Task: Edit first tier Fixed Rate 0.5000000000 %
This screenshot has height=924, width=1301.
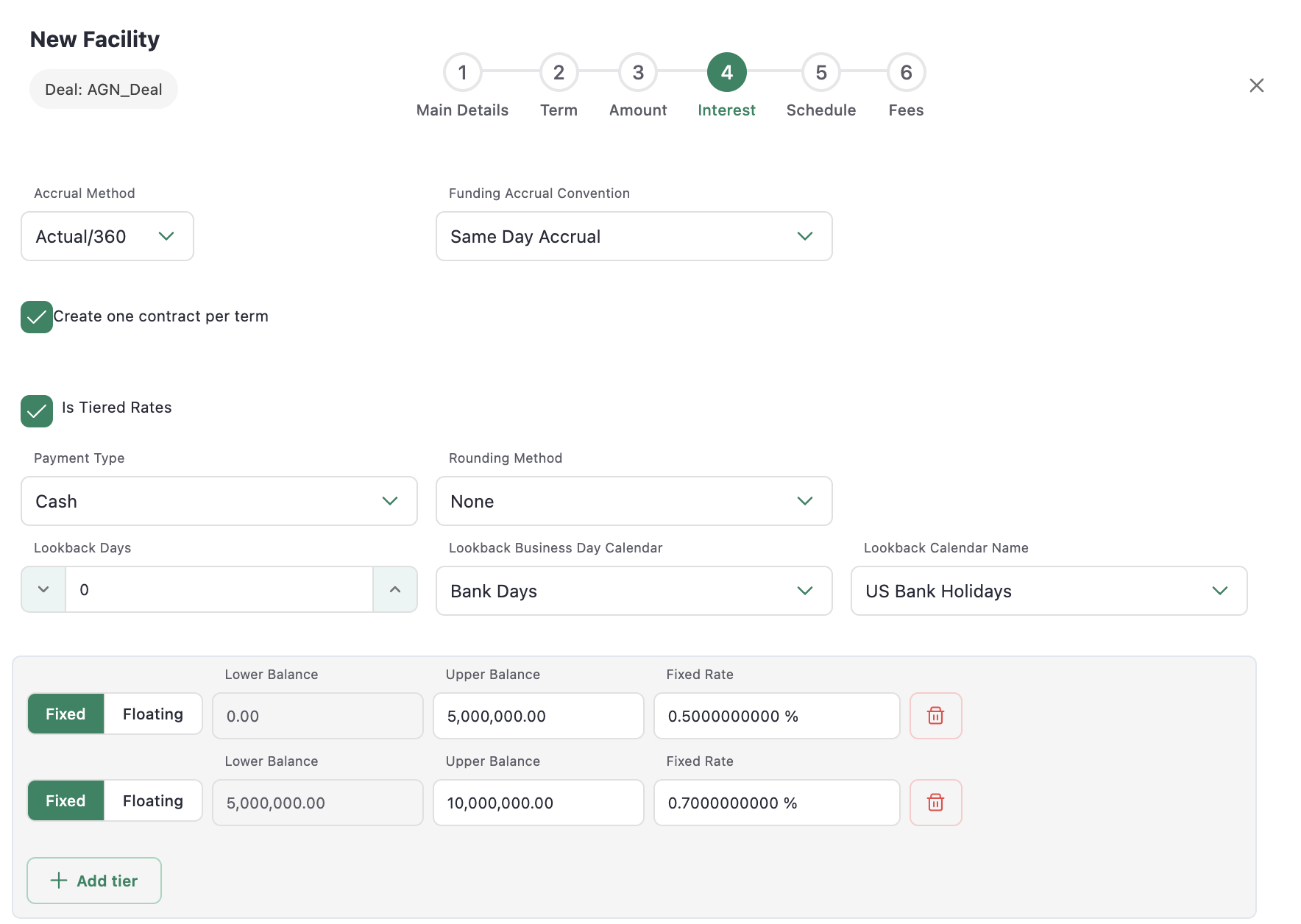Action: (x=777, y=716)
